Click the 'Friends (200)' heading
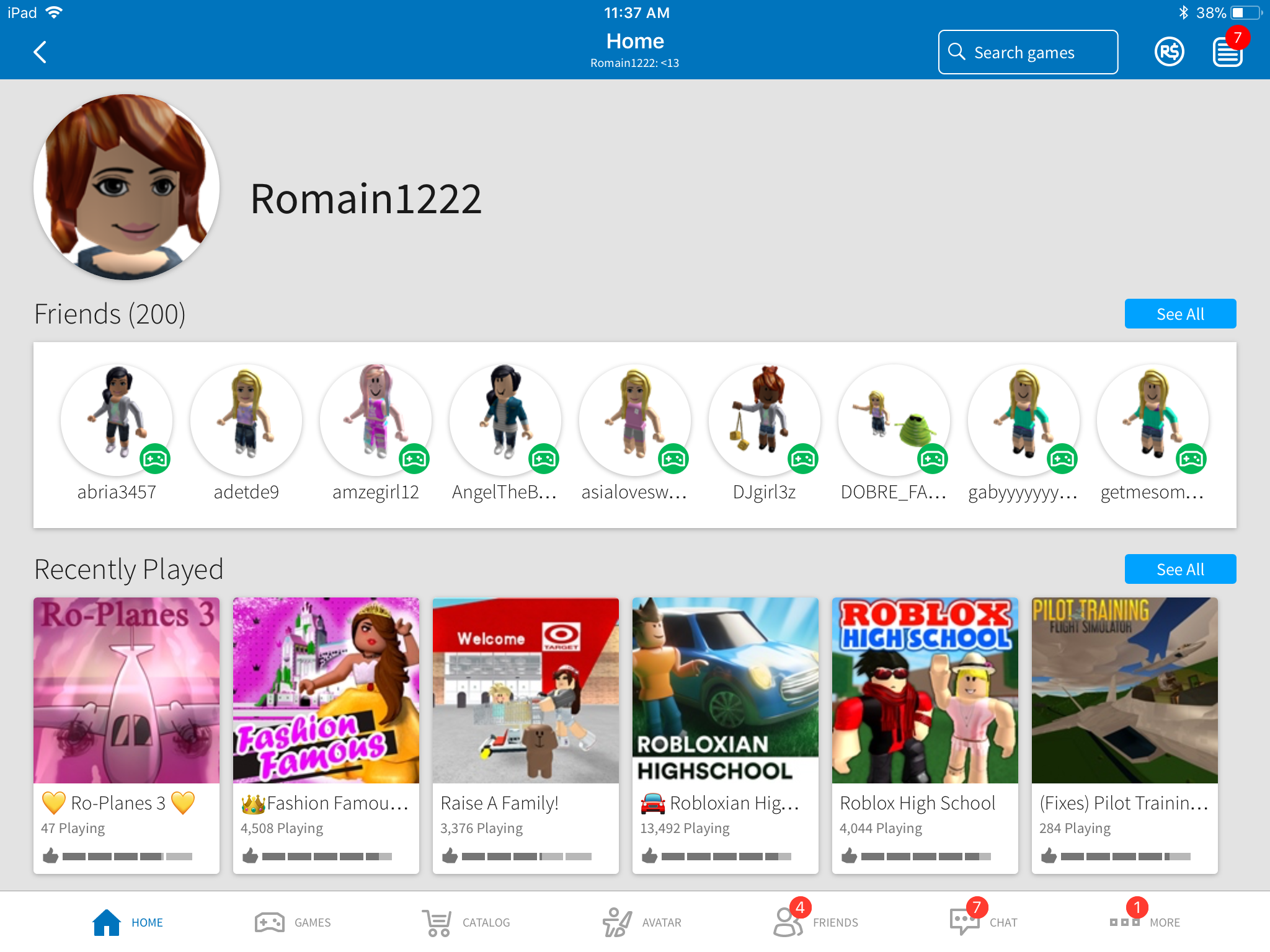This screenshot has width=1270, height=952. coord(110,314)
